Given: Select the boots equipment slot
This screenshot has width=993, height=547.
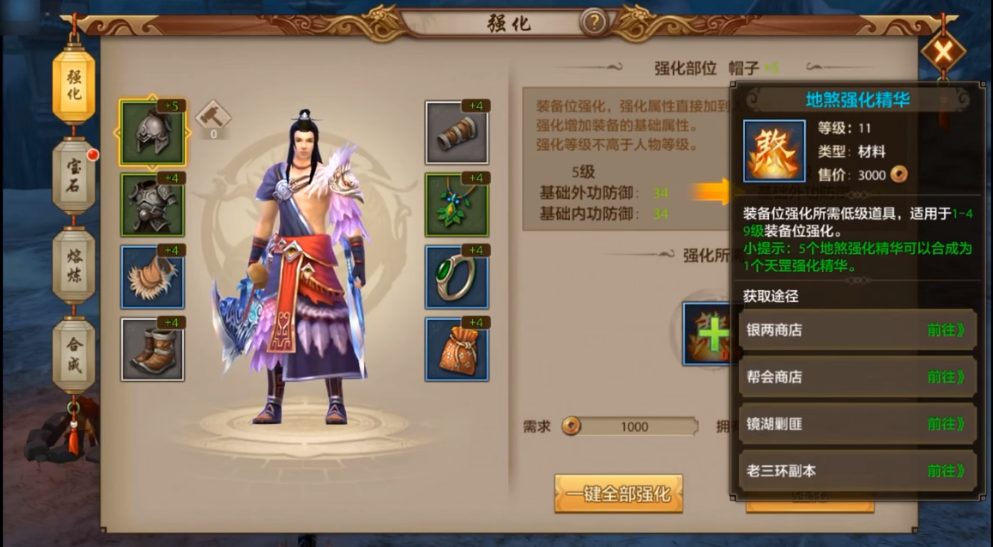Looking at the screenshot, I should coord(152,349).
